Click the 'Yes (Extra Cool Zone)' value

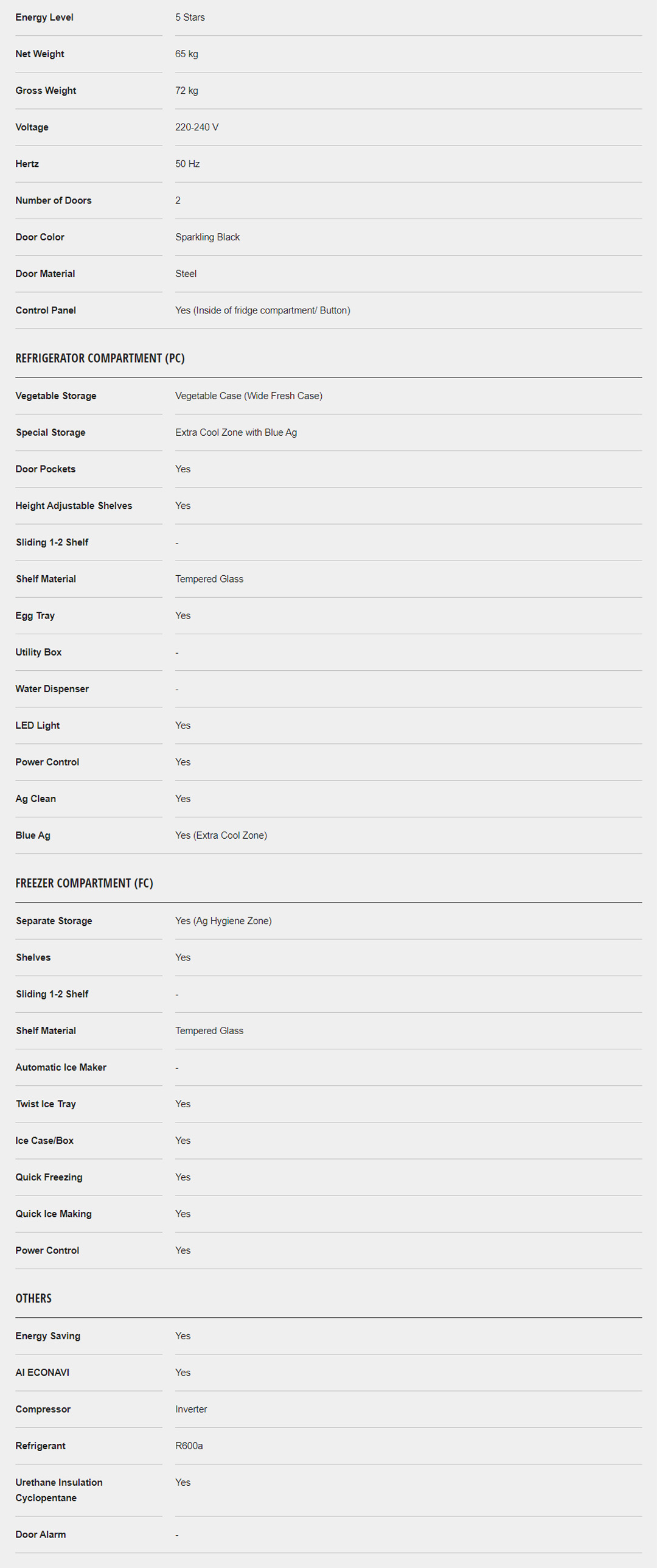[x=221, y=835]
